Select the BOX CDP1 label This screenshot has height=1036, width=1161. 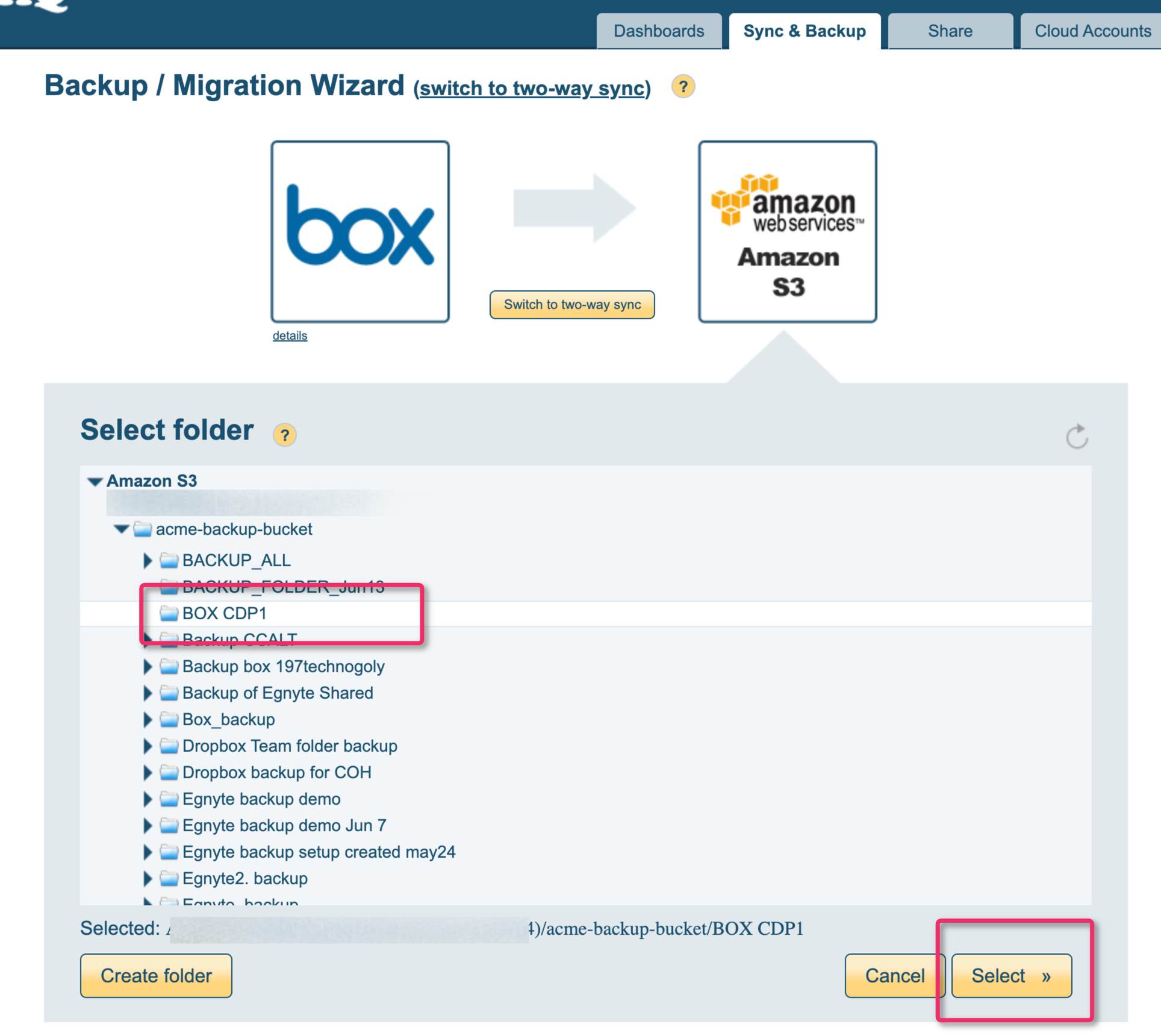[x=225, y=613]
